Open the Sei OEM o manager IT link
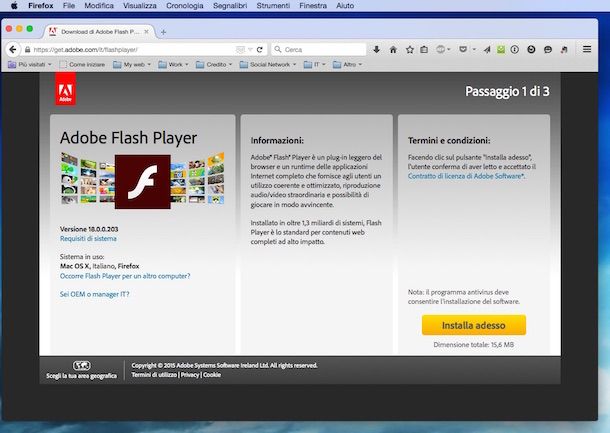This screenshot has width=610, height=433. (95, 294)
